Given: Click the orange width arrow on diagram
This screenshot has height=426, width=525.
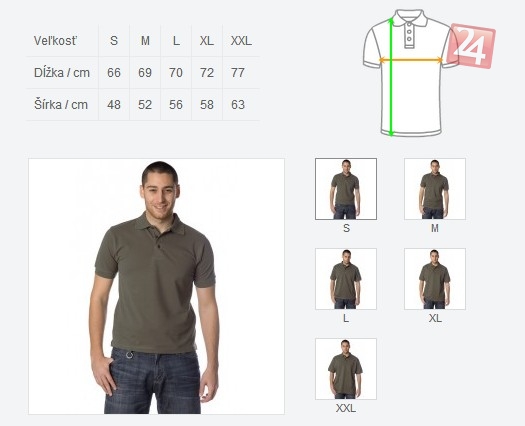Looking at the screenshot, I should (411, 60).
